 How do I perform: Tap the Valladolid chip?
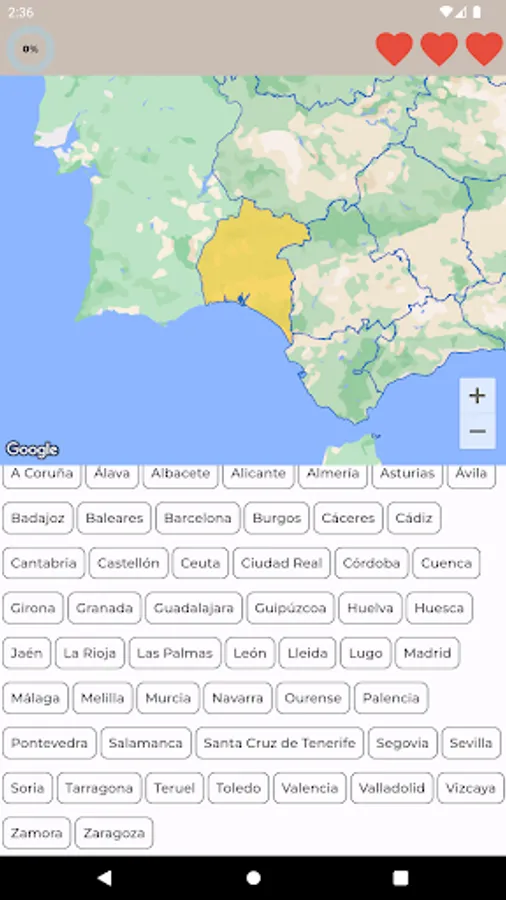pyautogui.click(x=392, y=788)
